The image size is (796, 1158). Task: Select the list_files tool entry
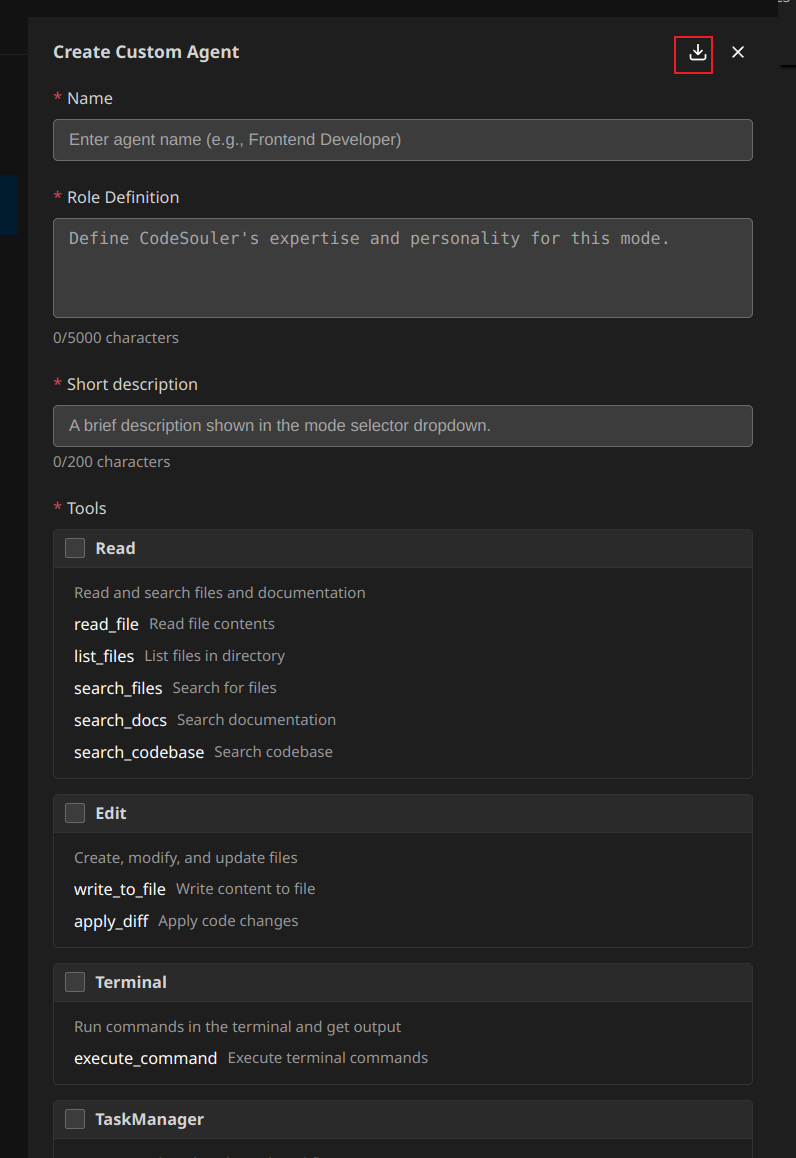coord(104,656)
